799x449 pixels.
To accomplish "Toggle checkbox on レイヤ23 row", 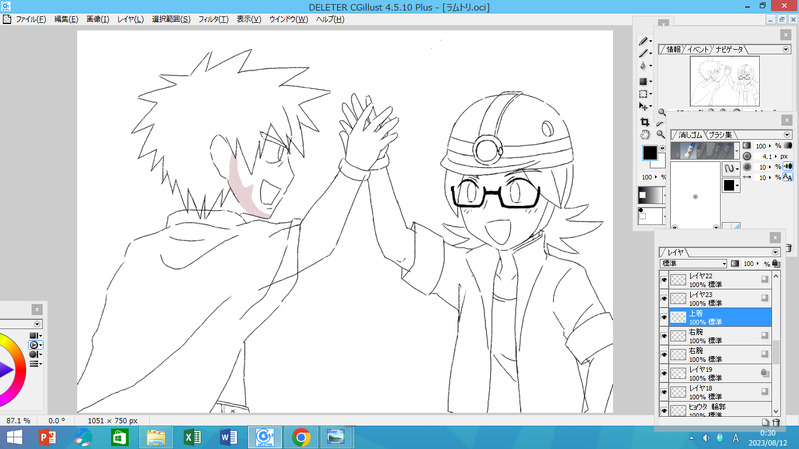I will (765, 298).
